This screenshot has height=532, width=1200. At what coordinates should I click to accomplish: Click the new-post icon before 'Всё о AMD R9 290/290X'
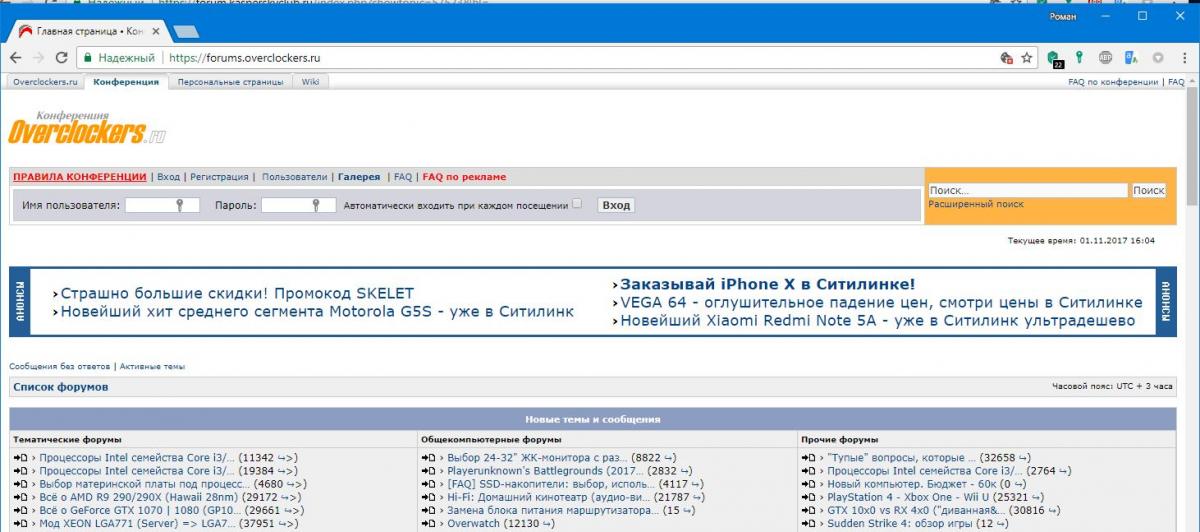tap(21, 497)
